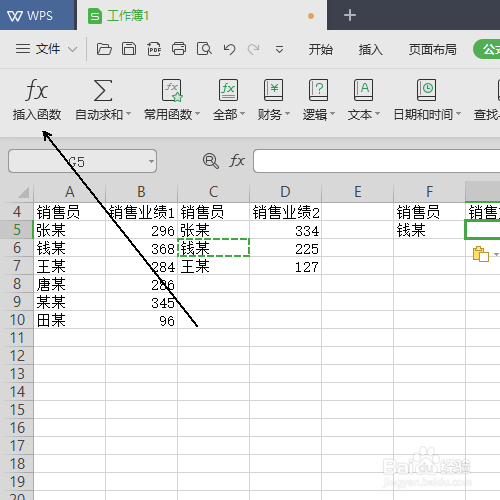This screenshot has height=500, width=500.
Task: Open the Date and Time (日期和时间) icon
Action: point(427,90)
